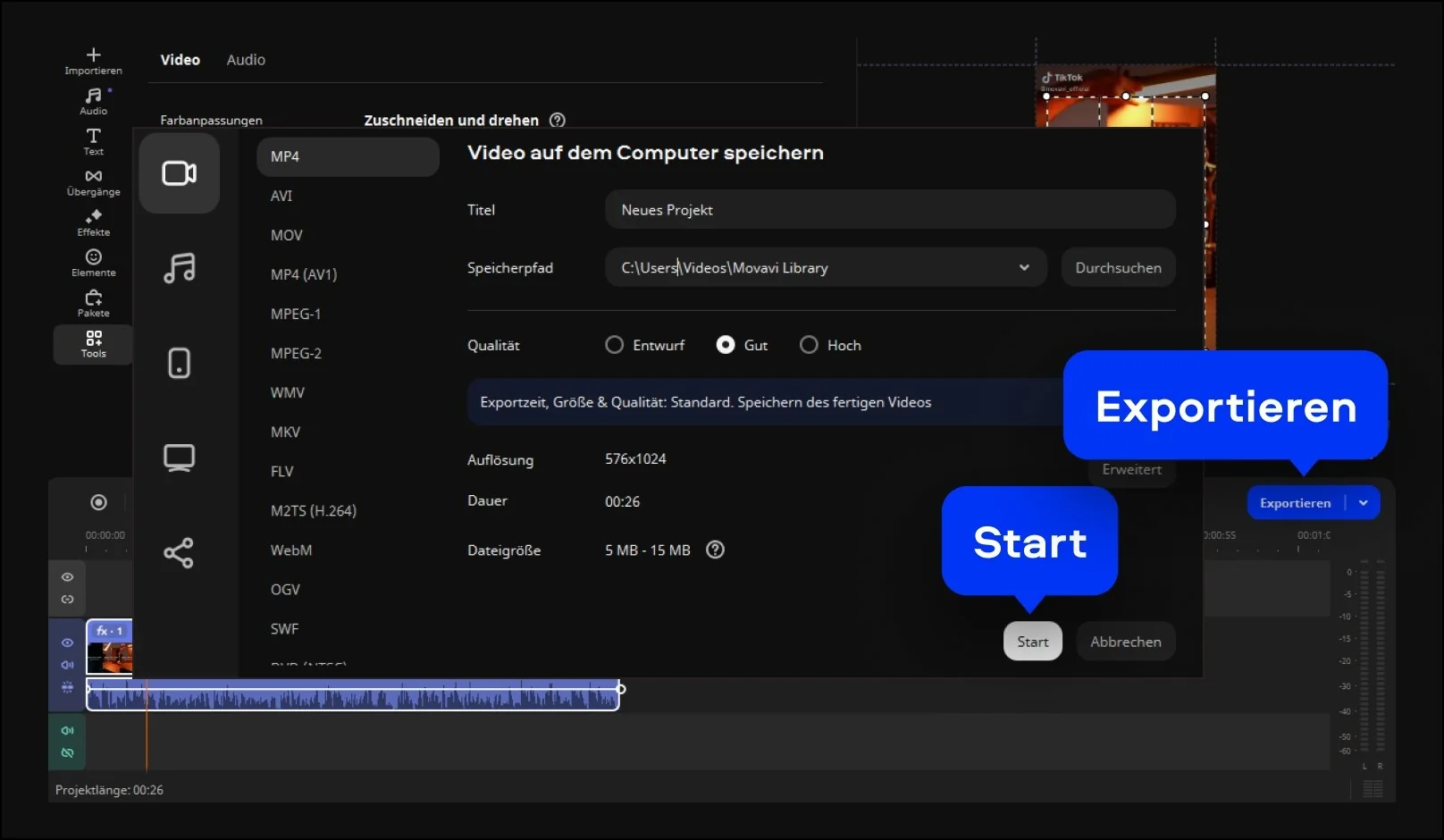The height and width of the screenshot is (840, 1444).
Task: Choose MP4 format
Action: (348, 156)
